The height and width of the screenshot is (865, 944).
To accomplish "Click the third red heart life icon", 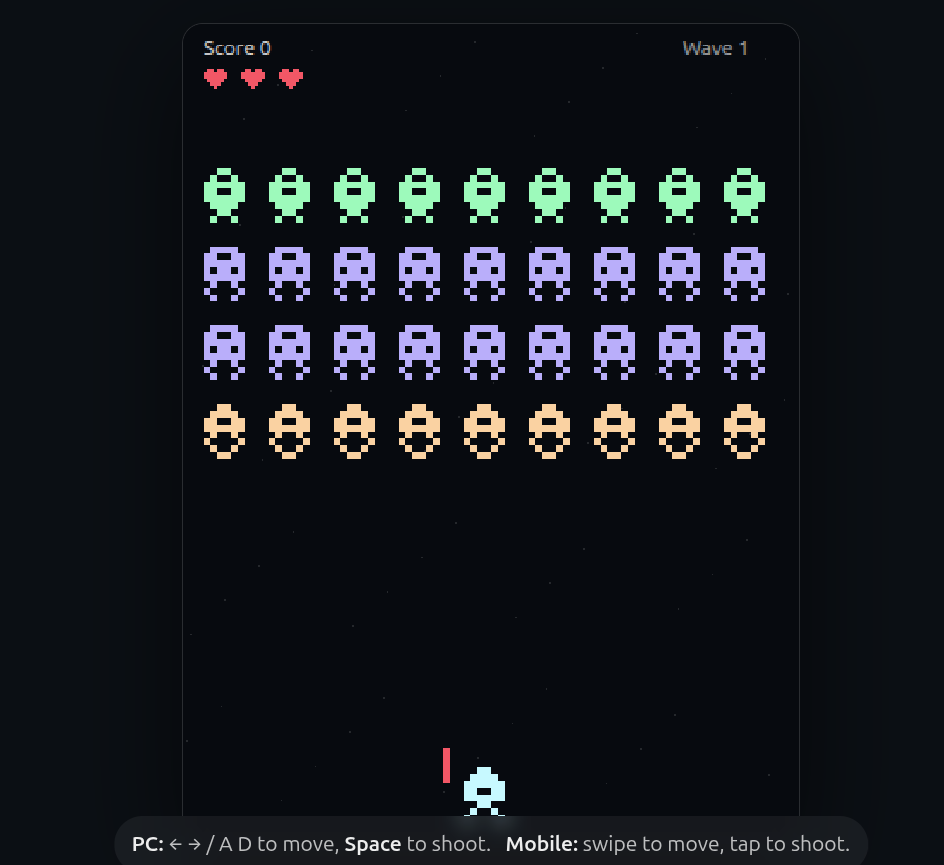I will (x=291, y=78).
